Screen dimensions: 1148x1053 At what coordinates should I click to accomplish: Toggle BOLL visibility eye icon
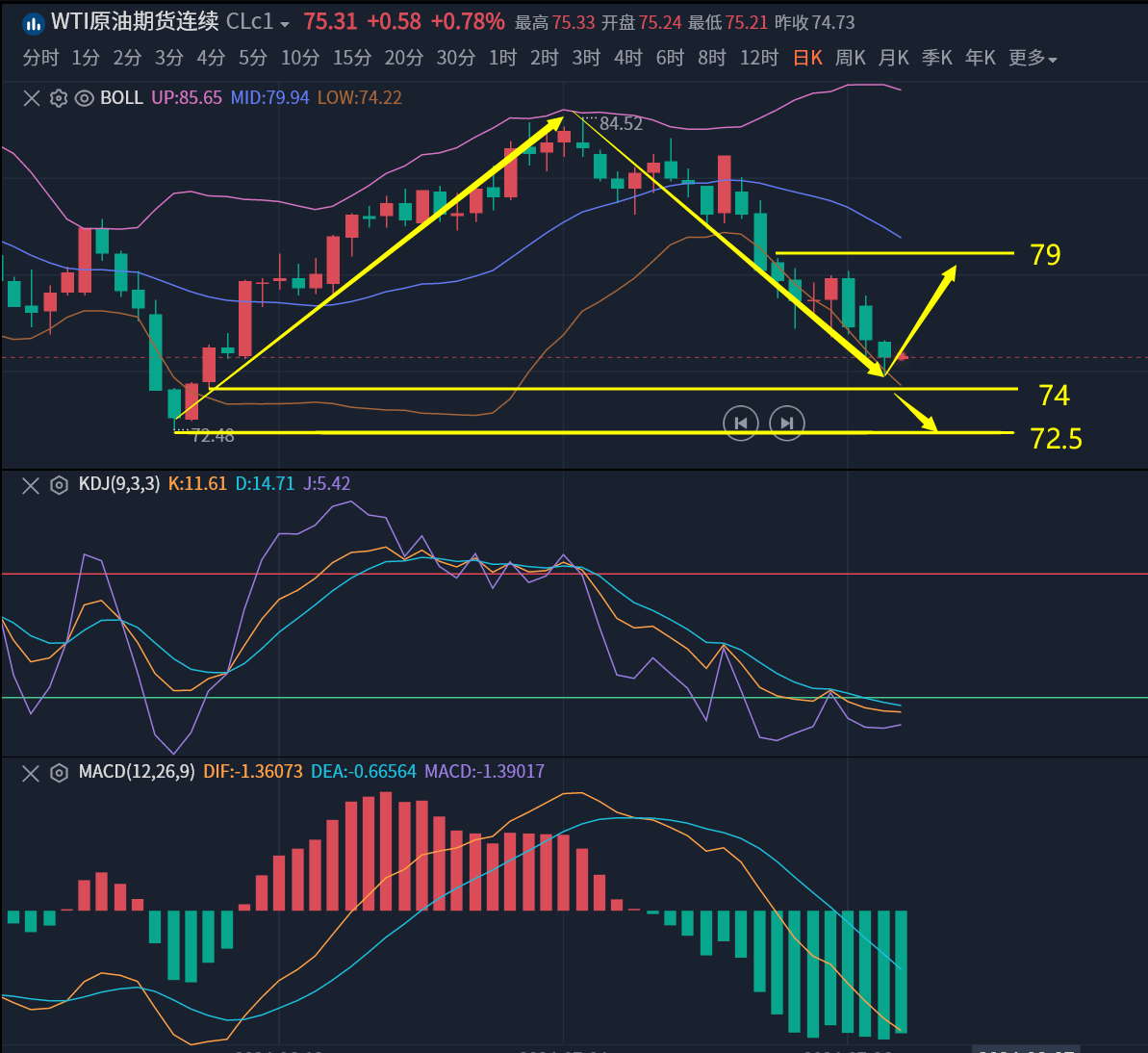(x=84, y=98)
